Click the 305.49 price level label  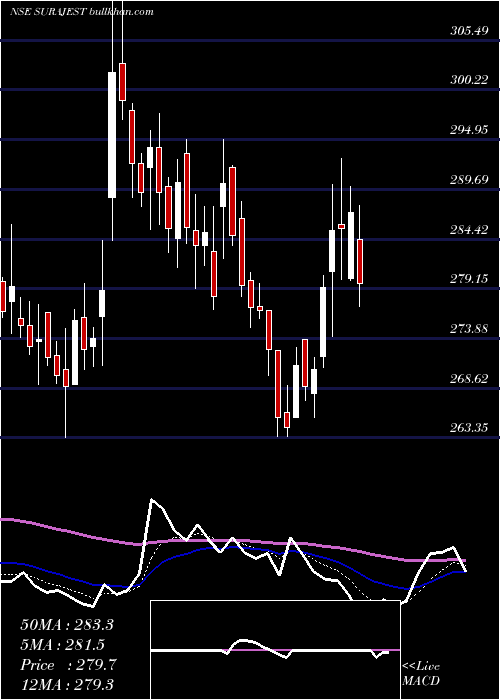469,31
